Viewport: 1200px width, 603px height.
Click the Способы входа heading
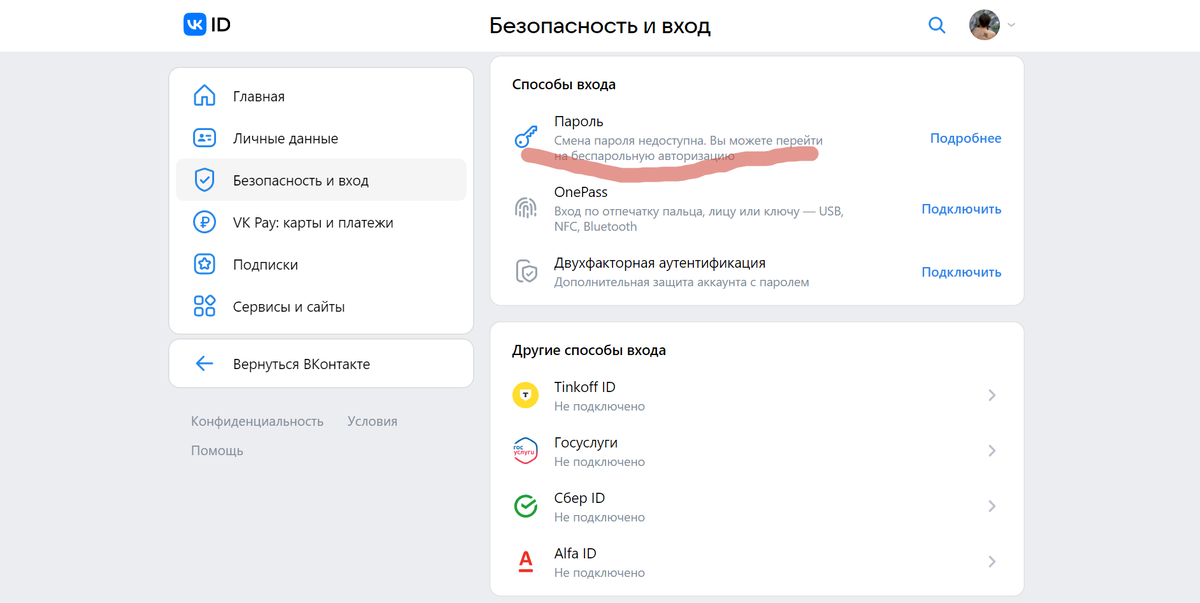pos(564,84)
